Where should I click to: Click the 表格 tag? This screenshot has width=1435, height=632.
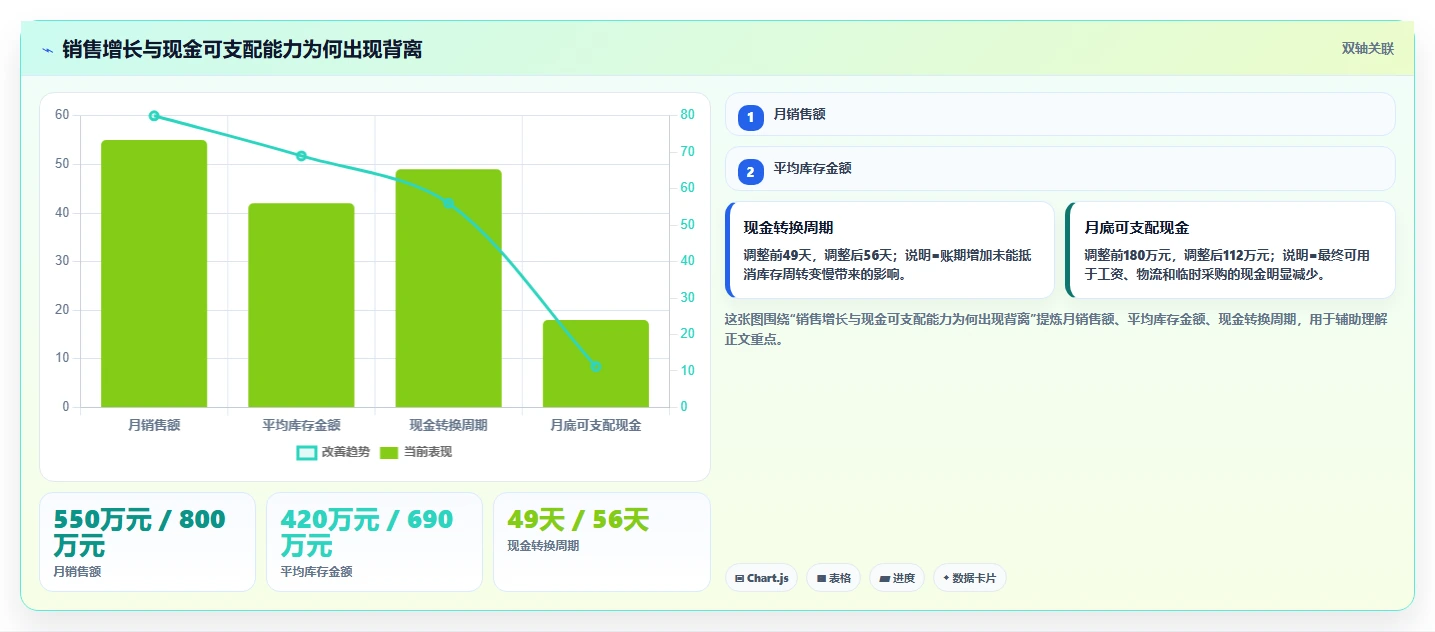833,578
